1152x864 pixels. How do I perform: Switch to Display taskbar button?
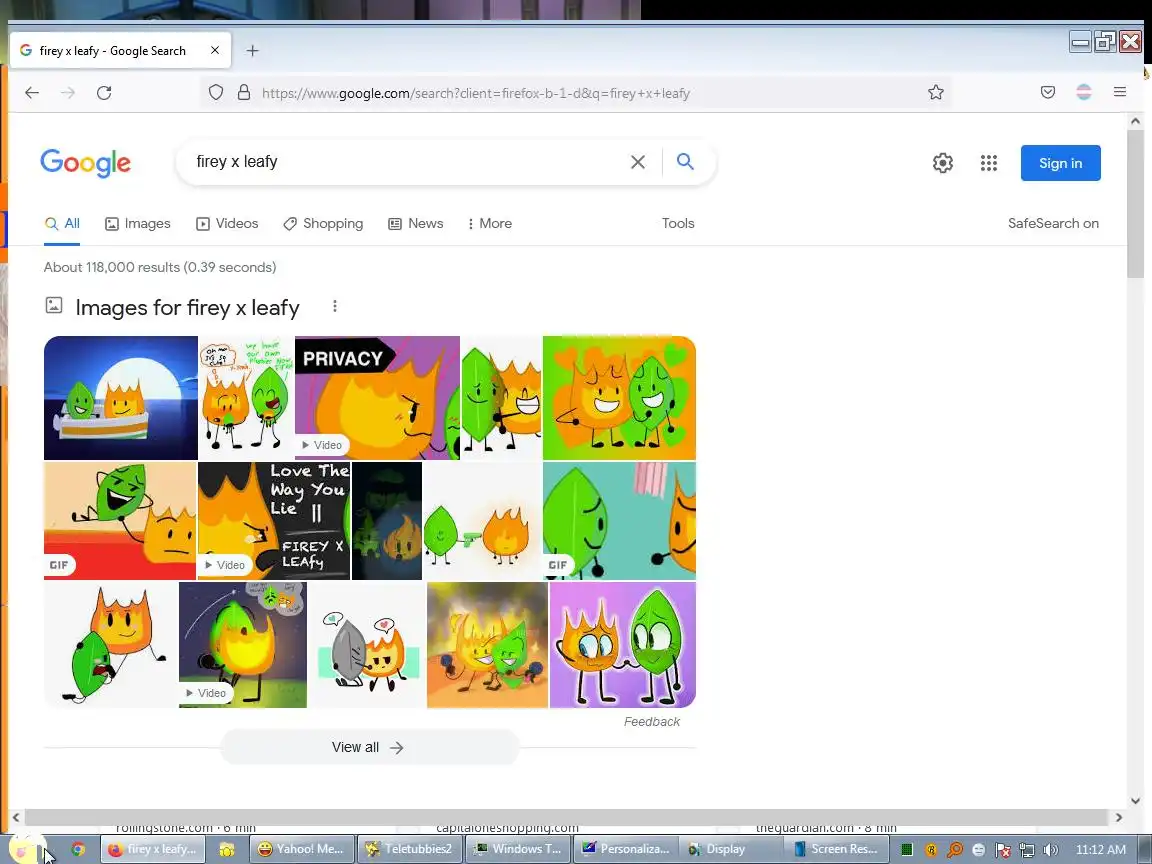(730, 849)
